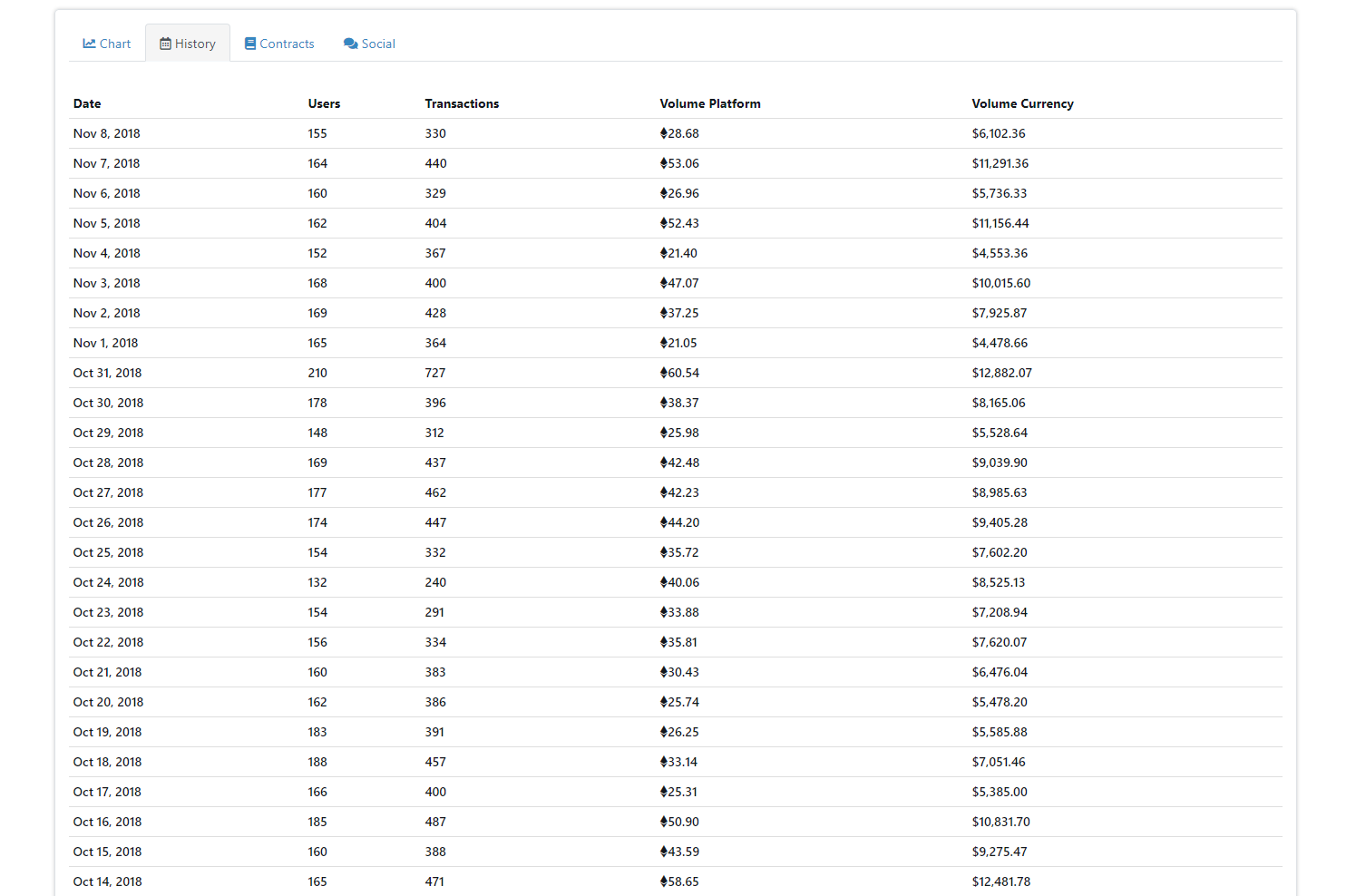Click the Nov 2, 2018 date cell
The image size is (1356, 896).
click(107, 313)
